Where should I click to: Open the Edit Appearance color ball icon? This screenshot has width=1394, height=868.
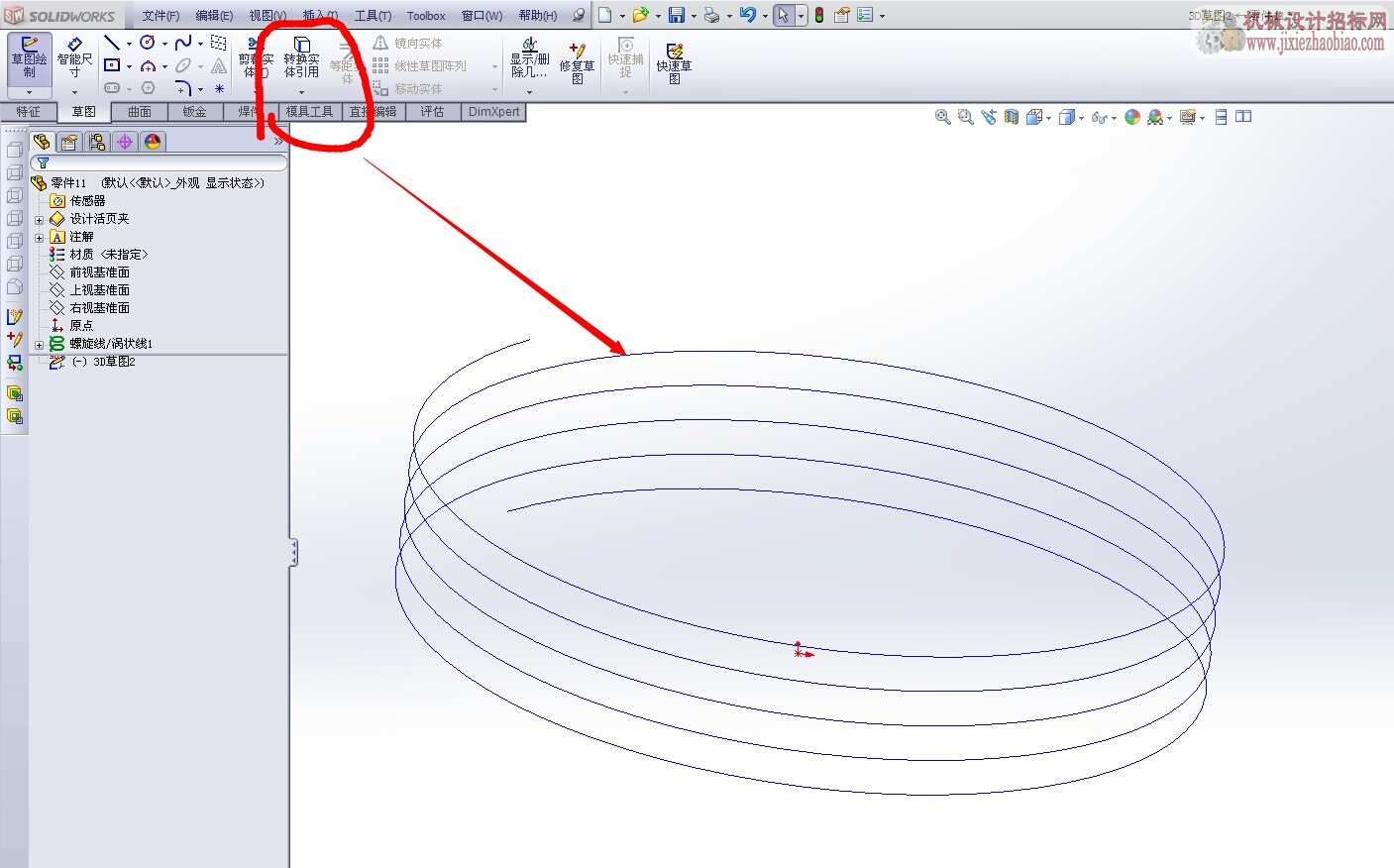(1132, 117)
